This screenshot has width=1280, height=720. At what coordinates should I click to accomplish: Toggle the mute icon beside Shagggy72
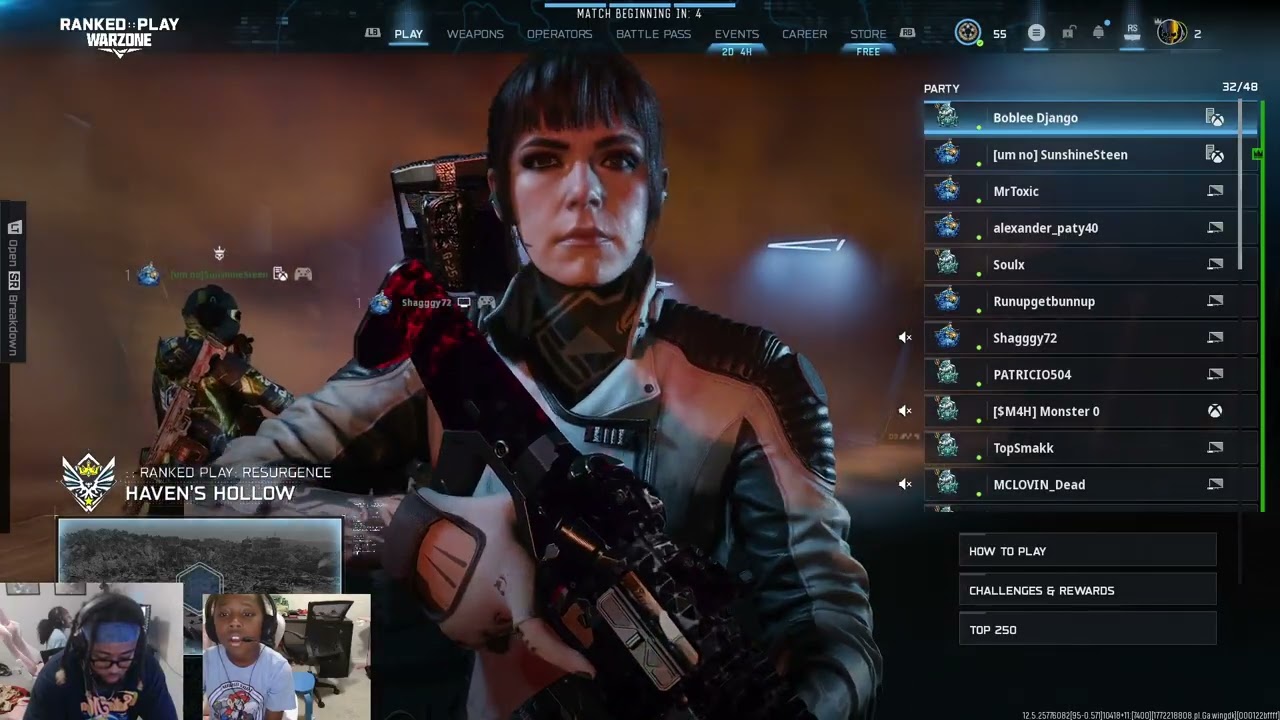coord(905,338)
